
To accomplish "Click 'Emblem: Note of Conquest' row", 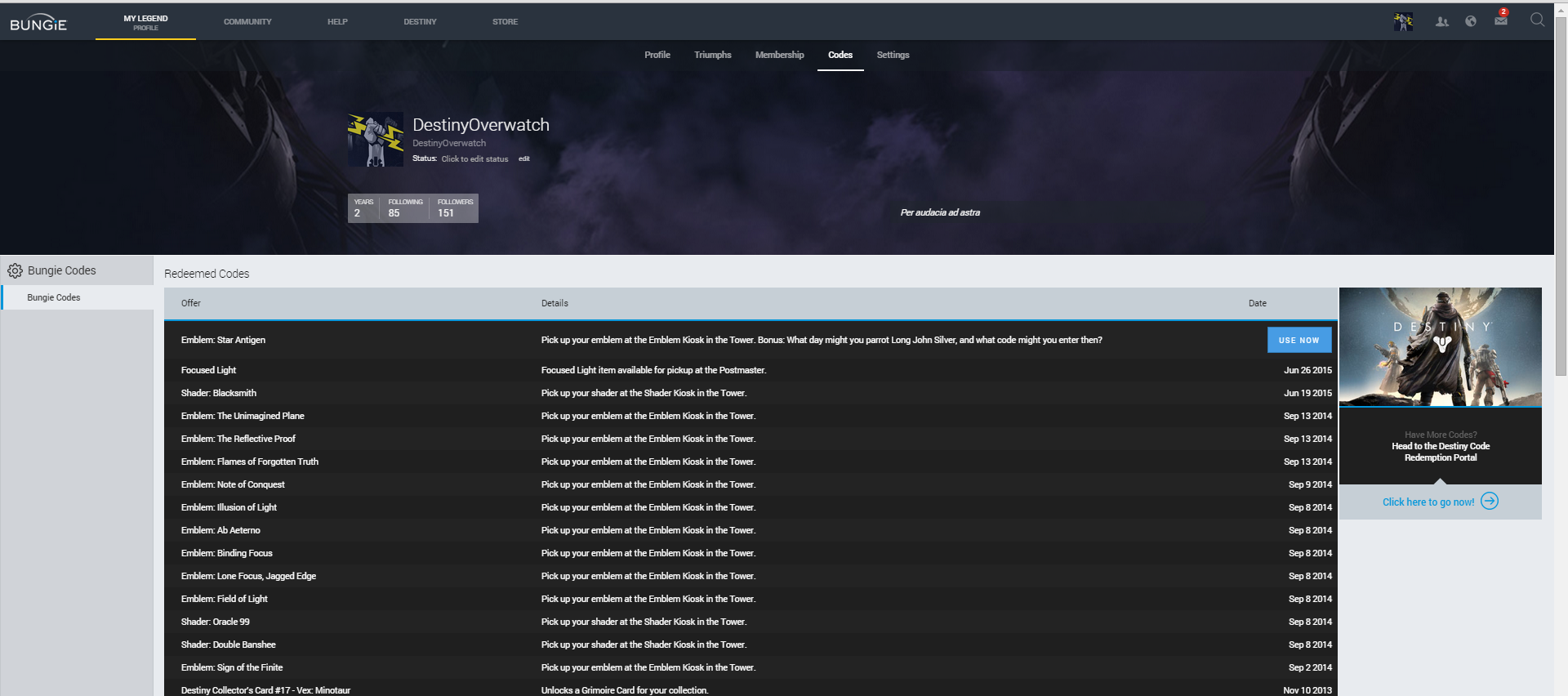I will (x=751, y=484).
